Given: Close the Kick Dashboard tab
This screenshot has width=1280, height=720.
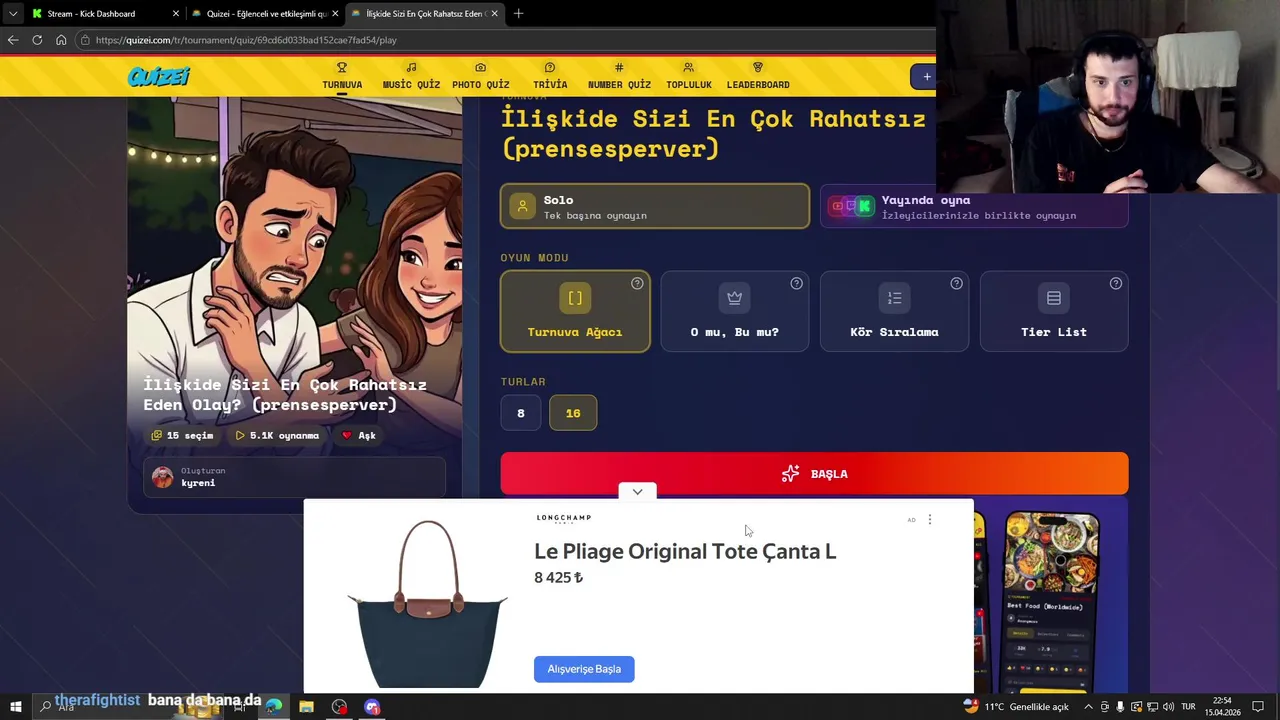Looking at the screenshot, I should (x=176, y=14).
